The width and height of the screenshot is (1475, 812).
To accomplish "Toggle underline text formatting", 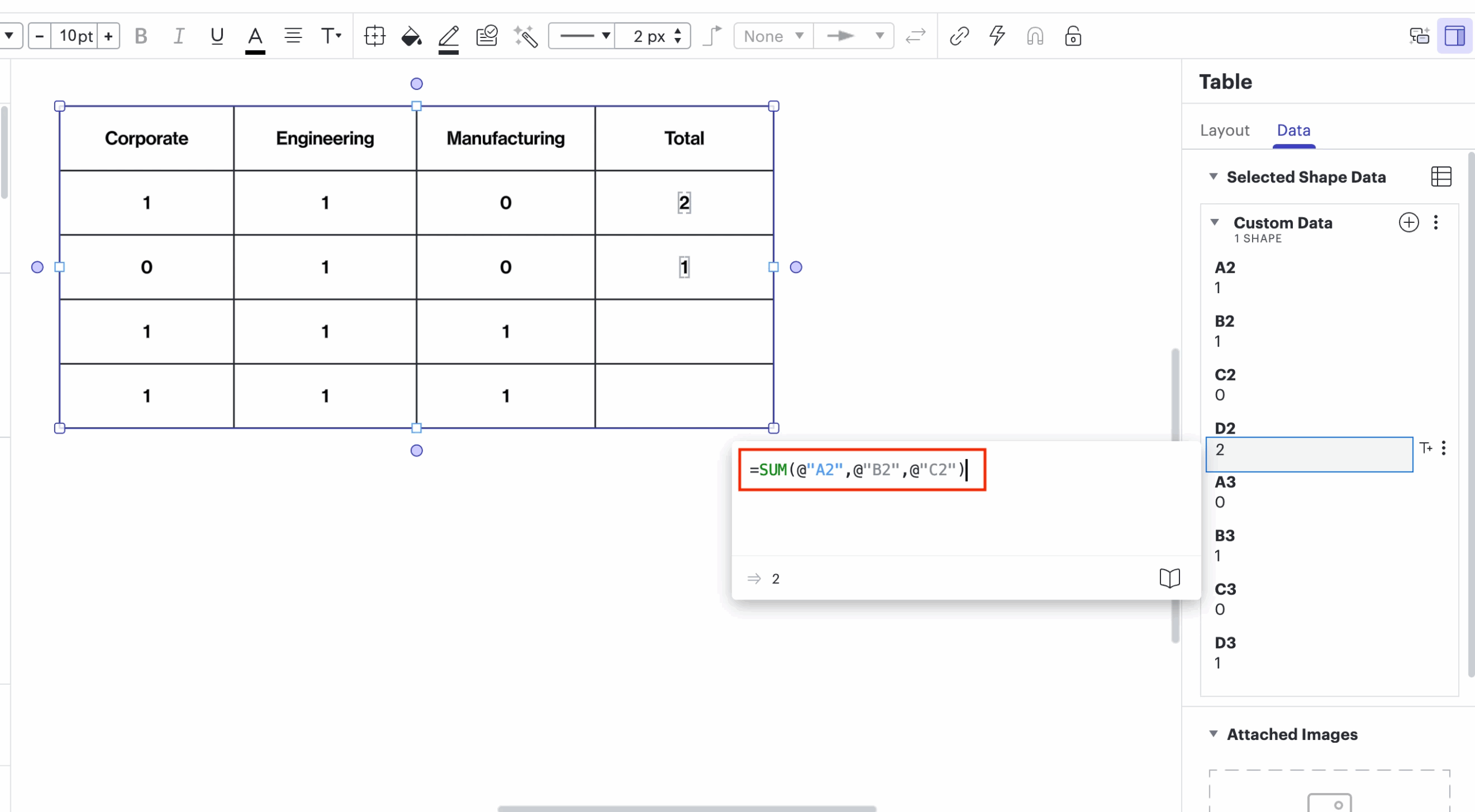I will click(217, 36).
